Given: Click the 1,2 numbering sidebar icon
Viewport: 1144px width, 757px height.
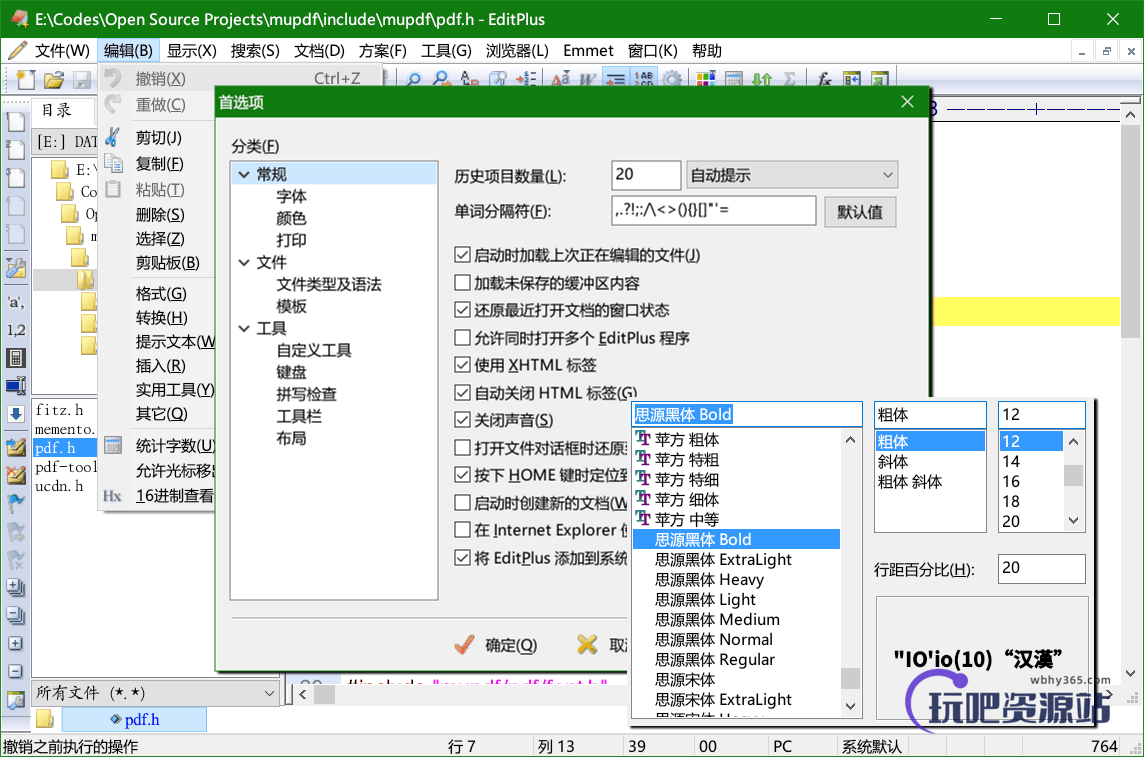Looking at the screenshot, I should 15,330.
